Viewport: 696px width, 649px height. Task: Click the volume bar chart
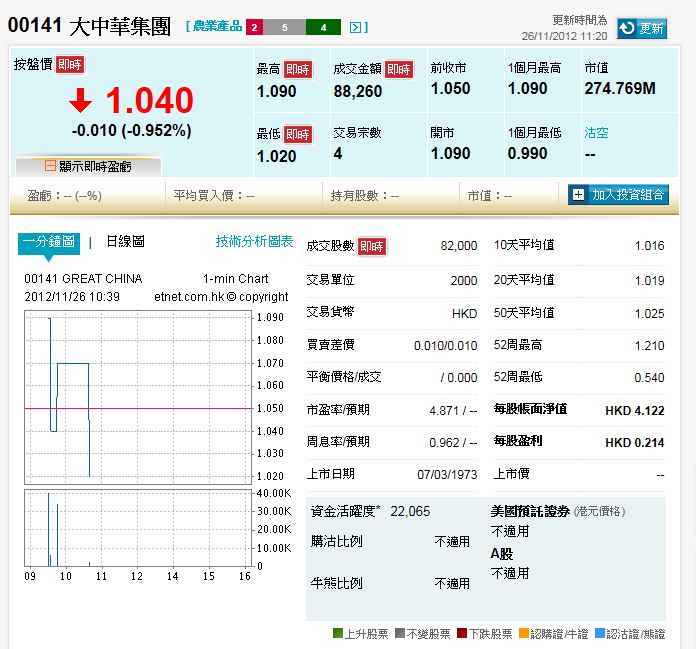(138, 528)
